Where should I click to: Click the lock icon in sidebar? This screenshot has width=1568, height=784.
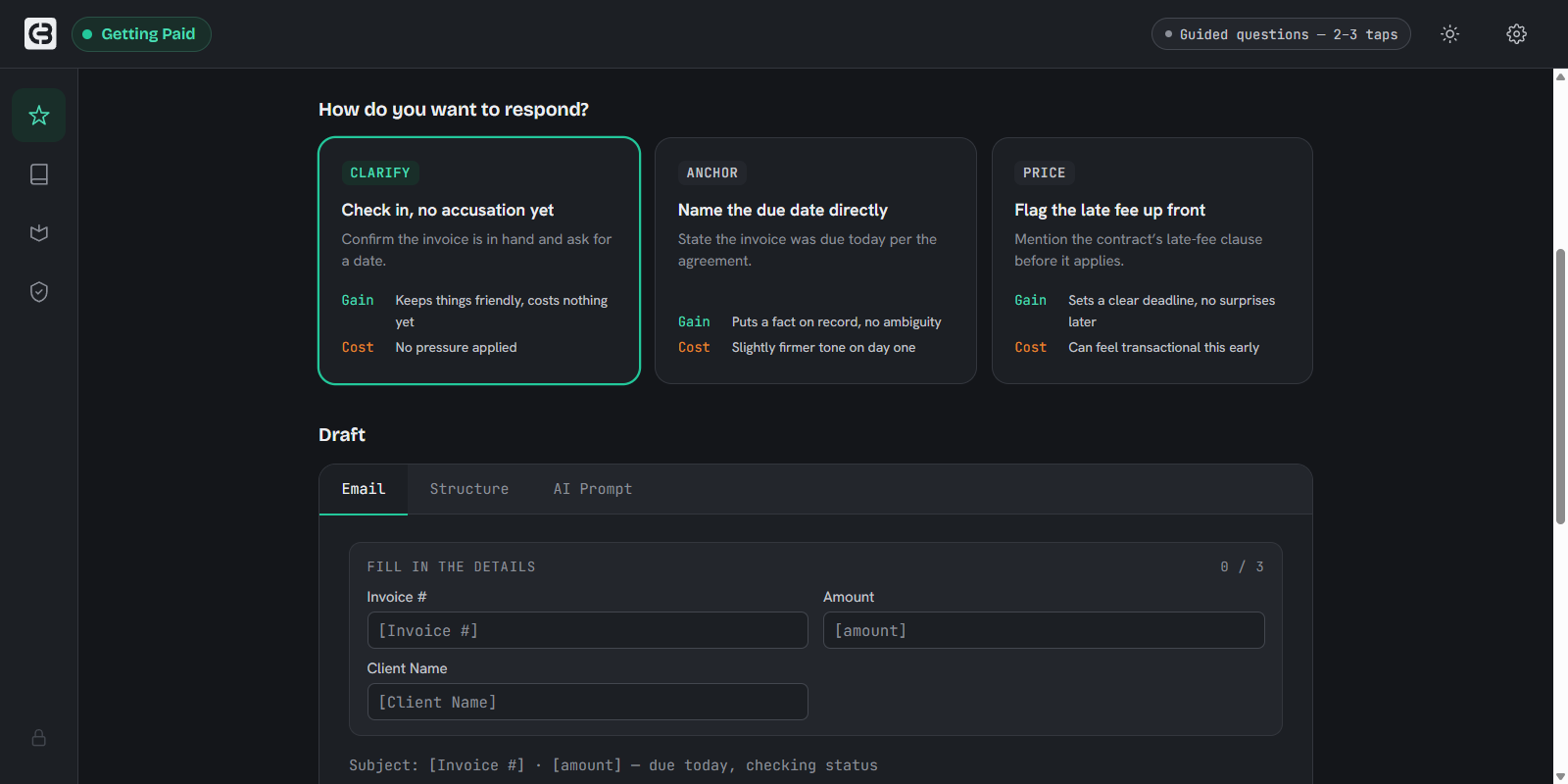pos(39,738)
